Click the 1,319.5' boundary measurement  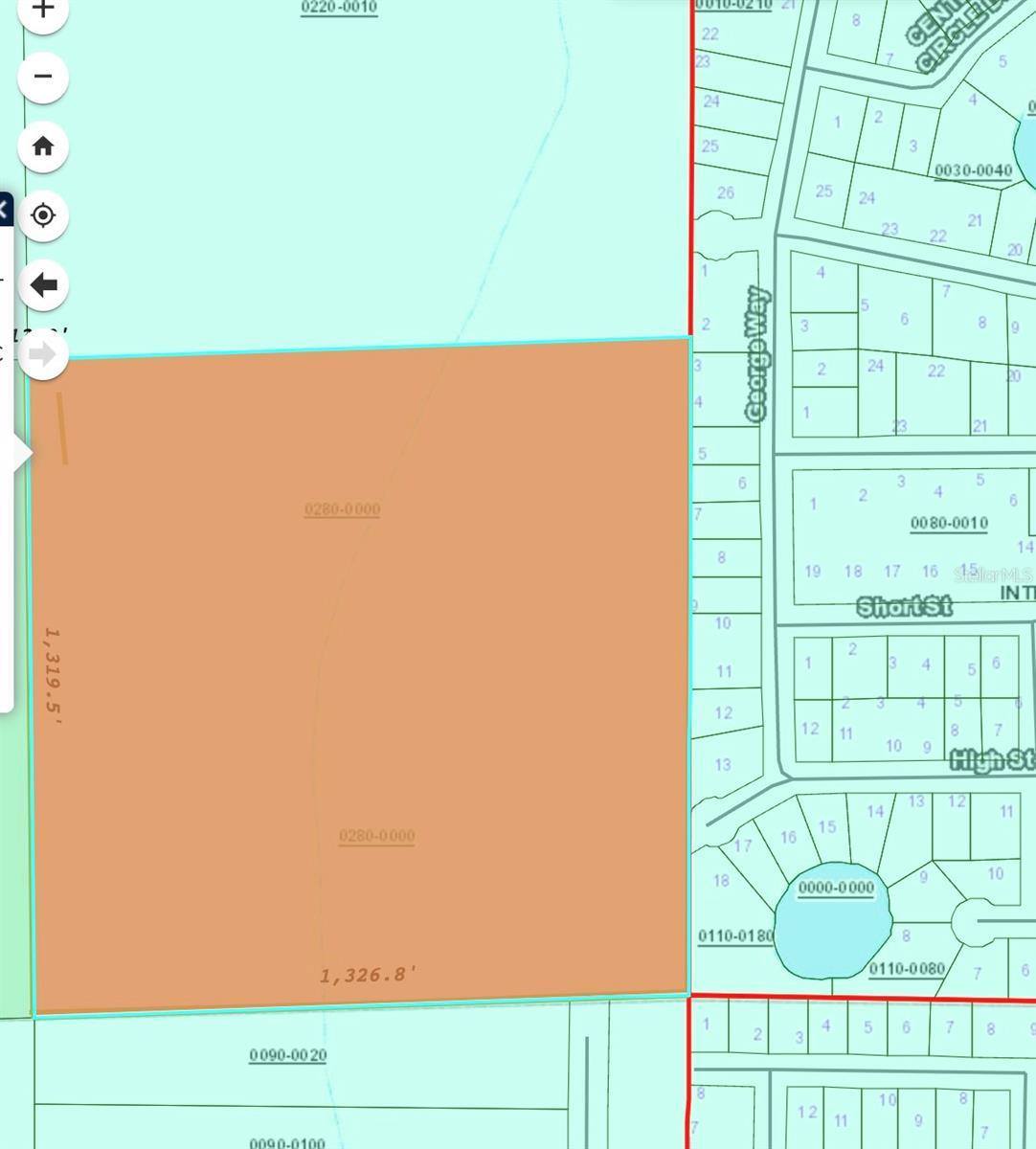(x=53, y=676)
